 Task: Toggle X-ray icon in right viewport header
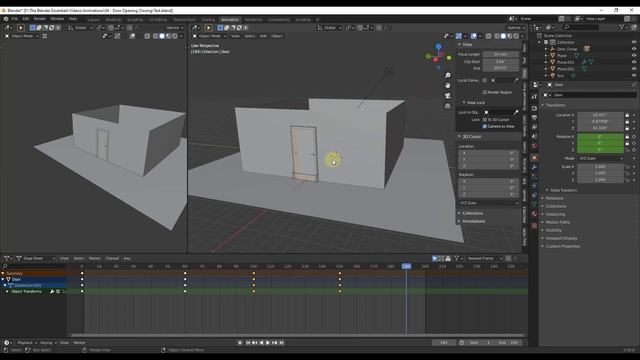tap(489, 36)
